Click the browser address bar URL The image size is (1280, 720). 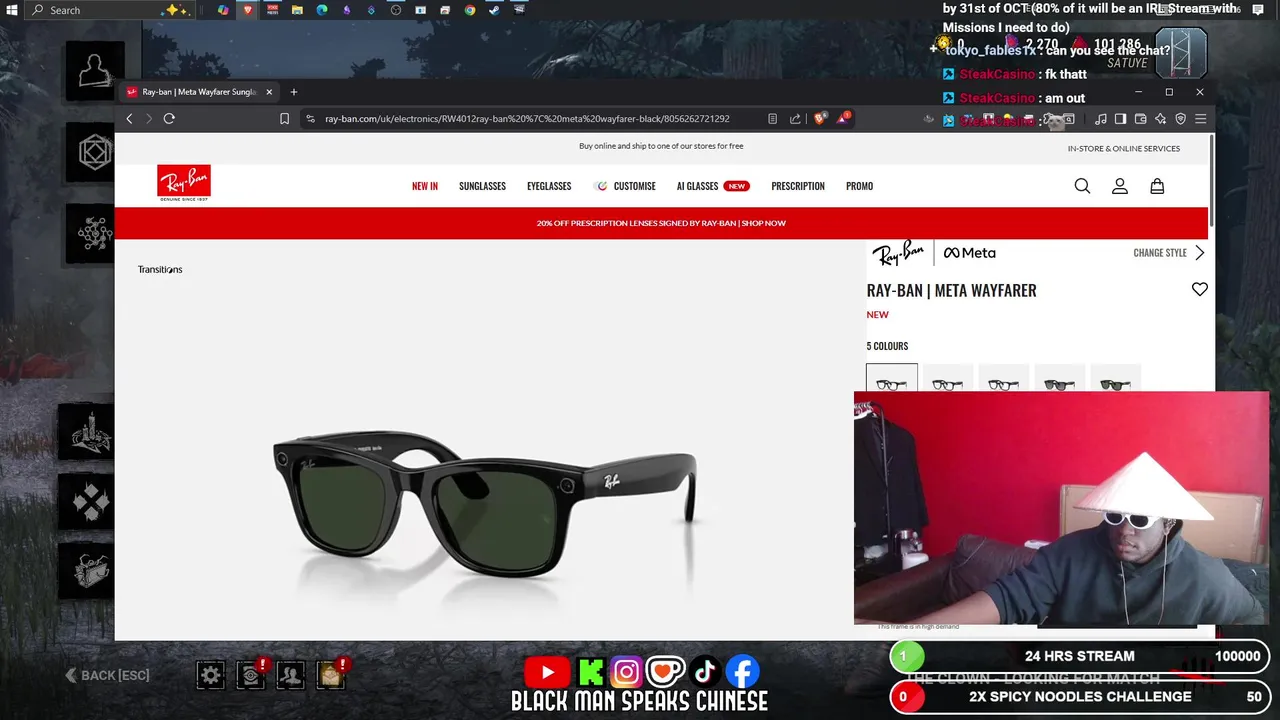[x=527, y=118]
